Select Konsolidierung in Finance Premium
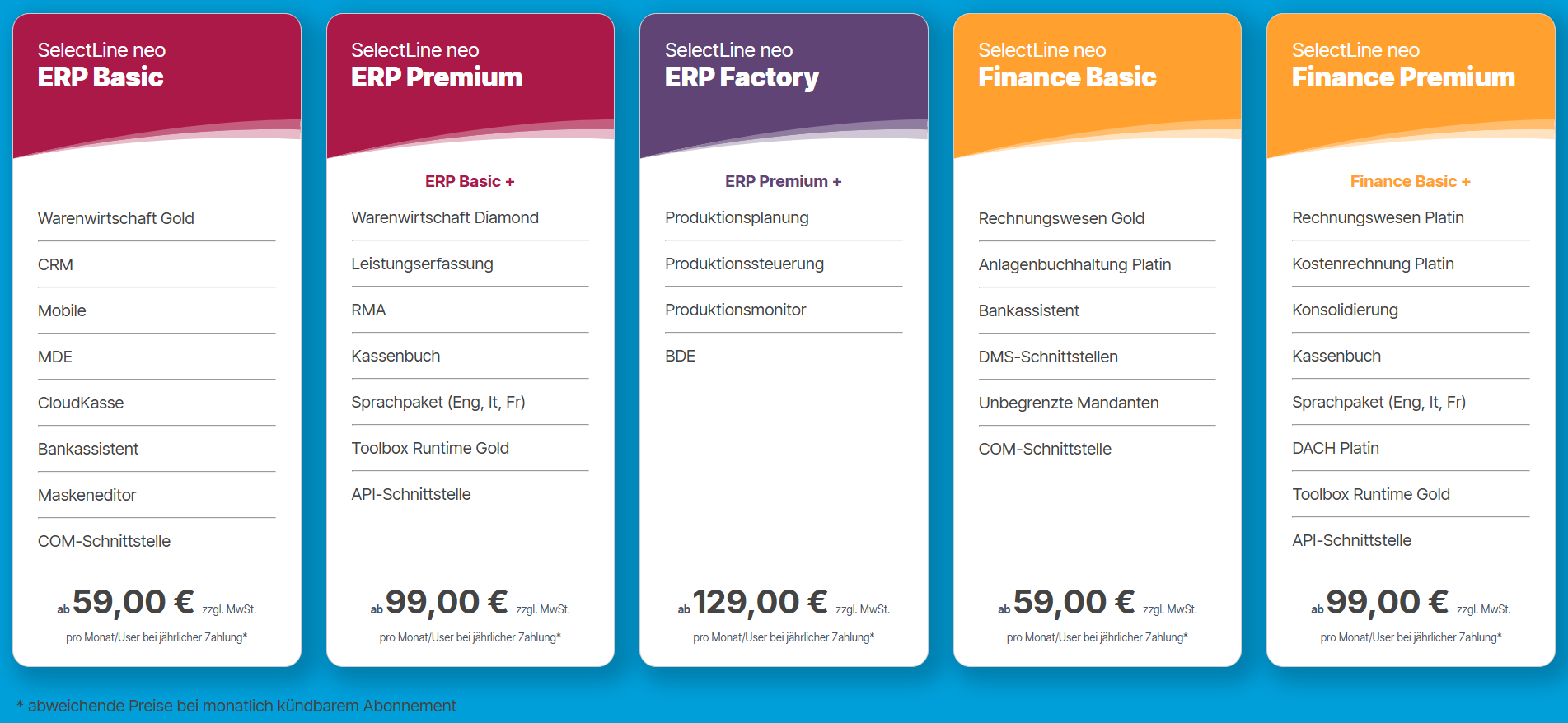Viewport: 1568px width, 723px height. (1345, 310)
